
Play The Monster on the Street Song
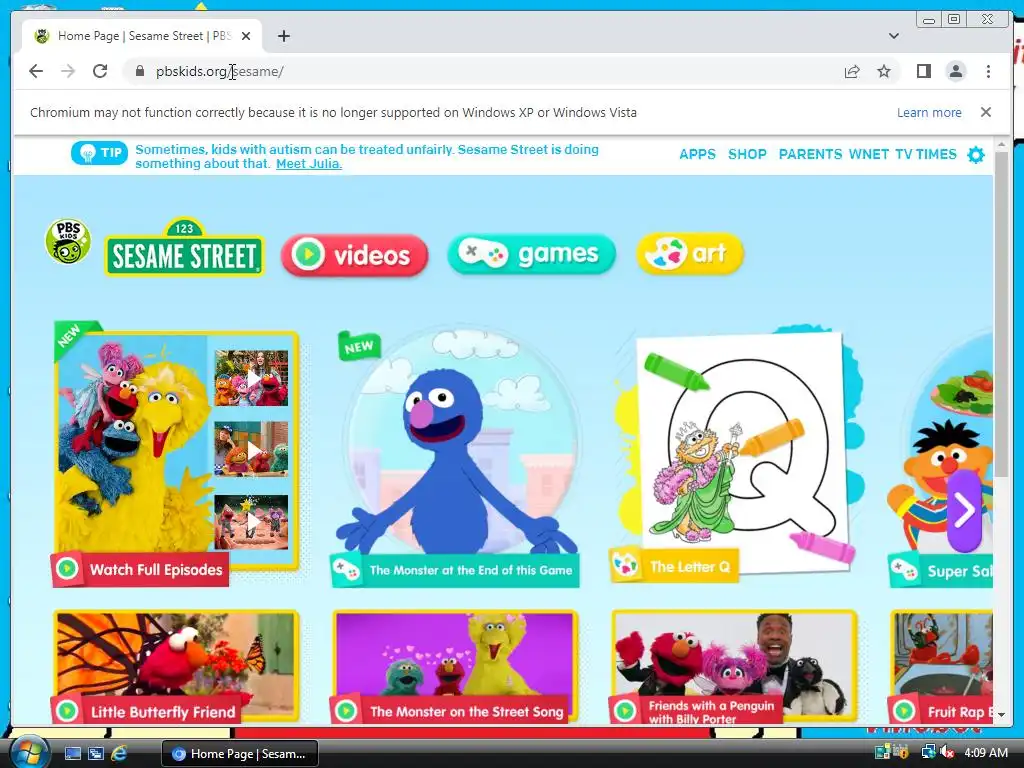(455, 667)
